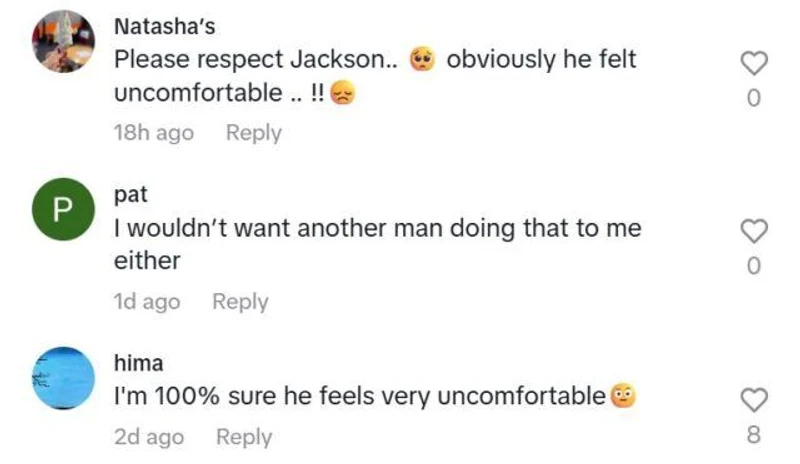This screenshot has height=464, width=800.
Task: Click the 2d ago timestamp
Action: 149,437
